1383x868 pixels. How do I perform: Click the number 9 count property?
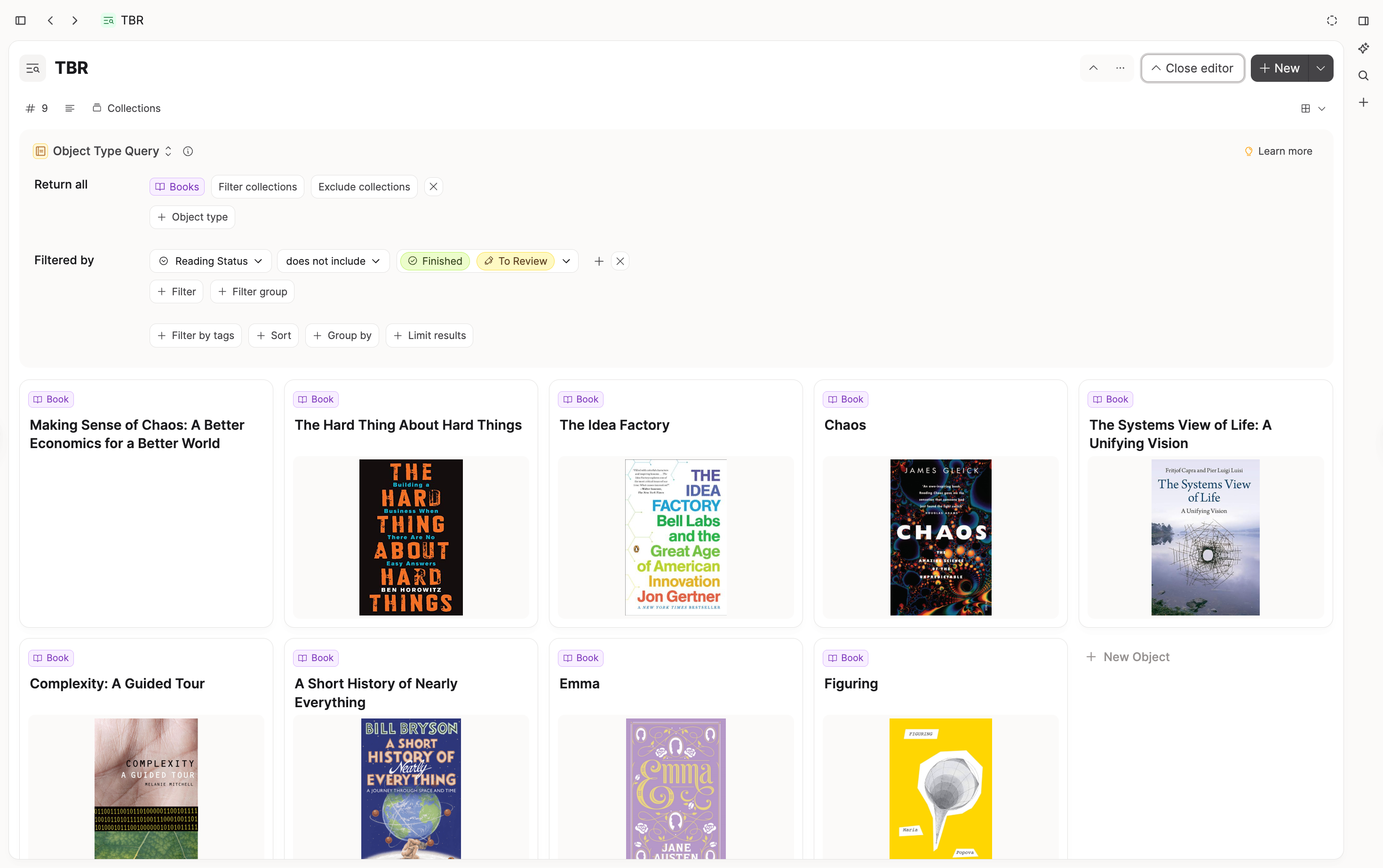click(x=37, y=108)
